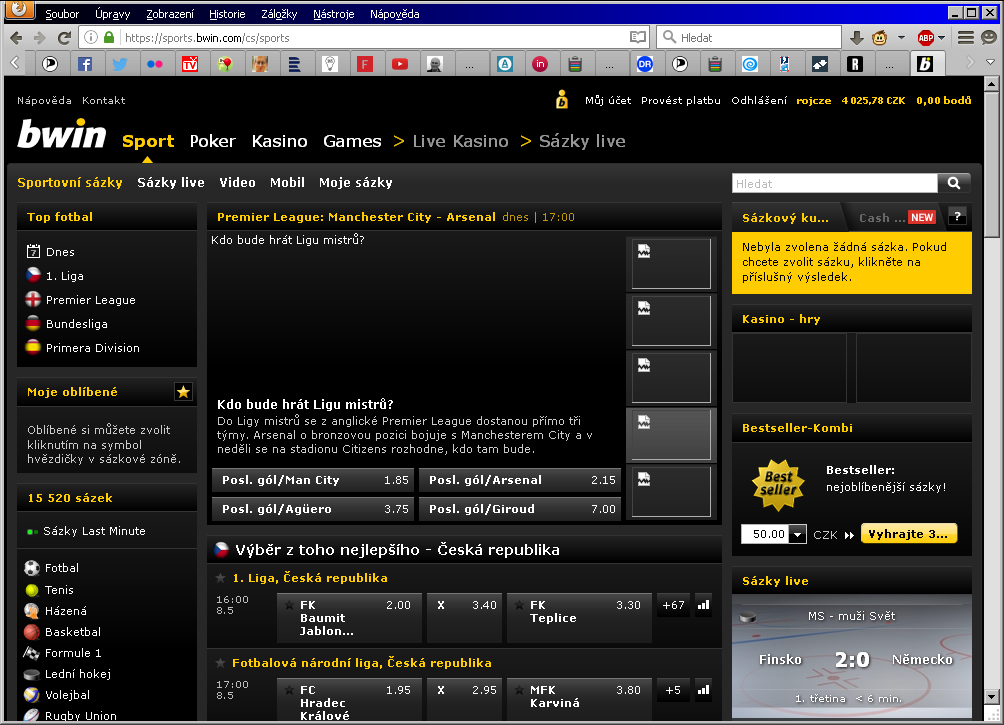Viewport: 1004px width, 725px height.
Task: Click the magnifier button beside bwin search
Action: click(954, 183)
